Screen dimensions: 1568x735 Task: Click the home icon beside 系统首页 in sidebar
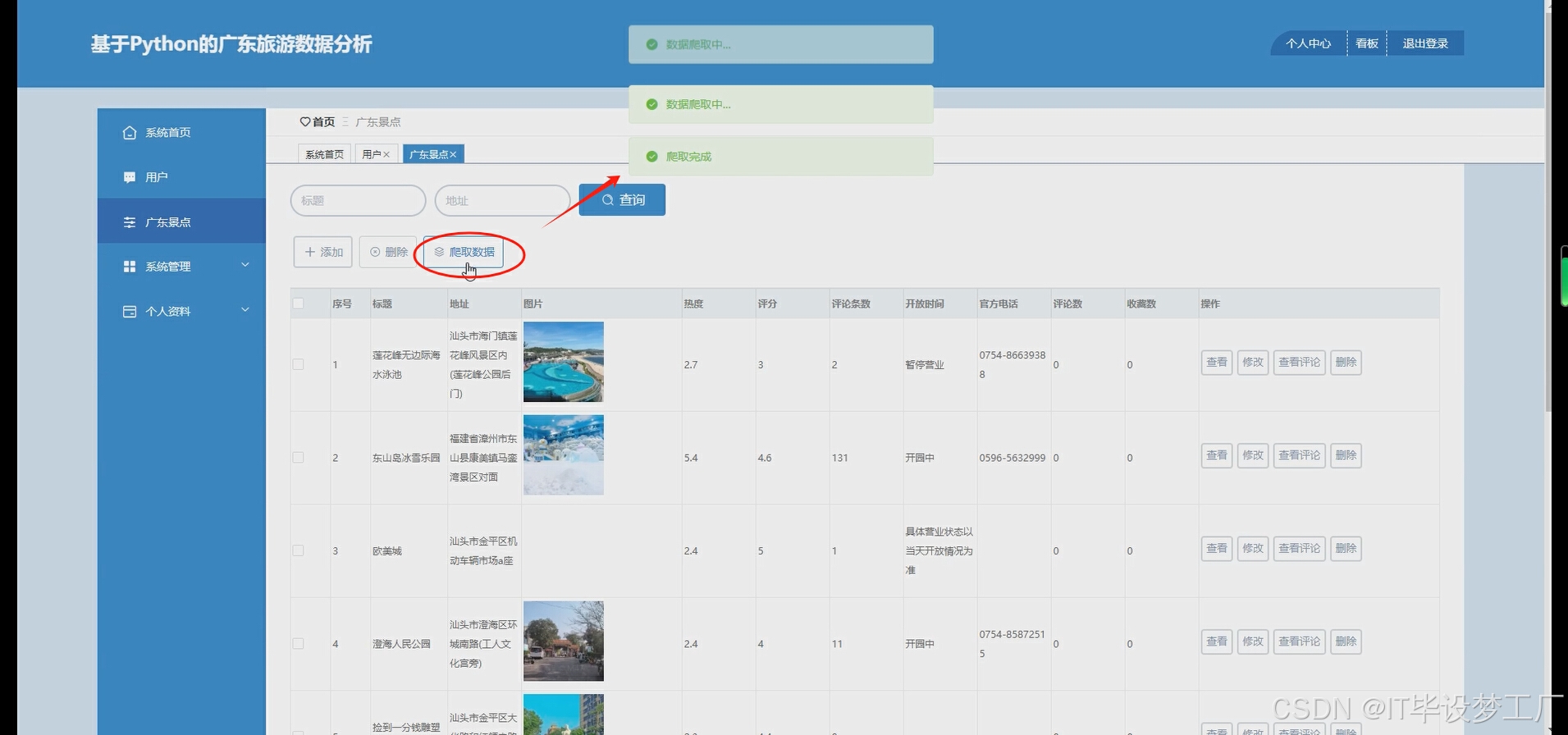point(130,133)
